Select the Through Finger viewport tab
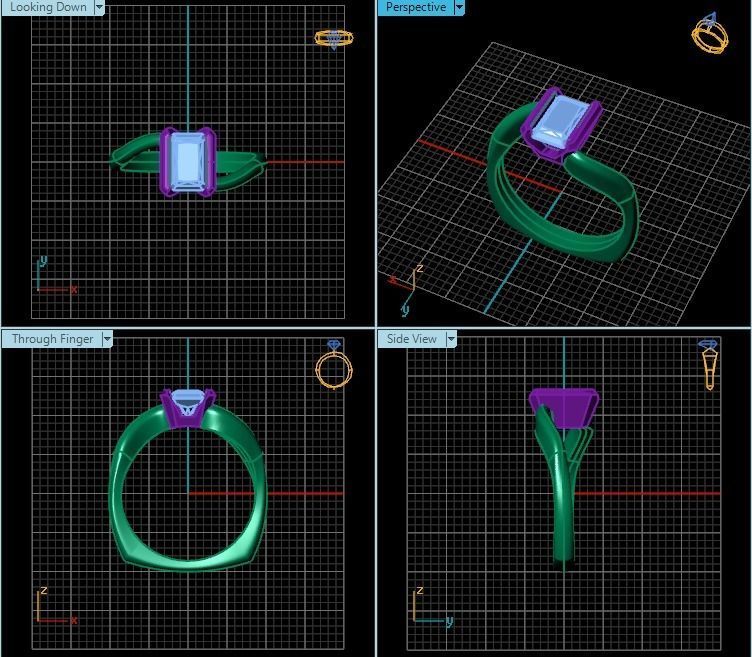 click(52, 339)
